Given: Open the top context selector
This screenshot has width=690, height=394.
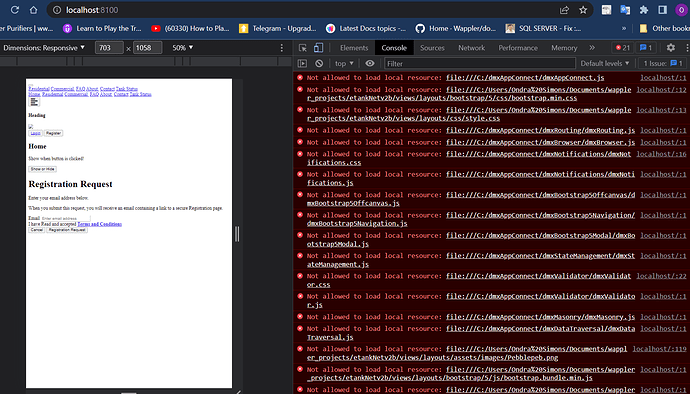Looking at the screenshot, I should [344, 63].
